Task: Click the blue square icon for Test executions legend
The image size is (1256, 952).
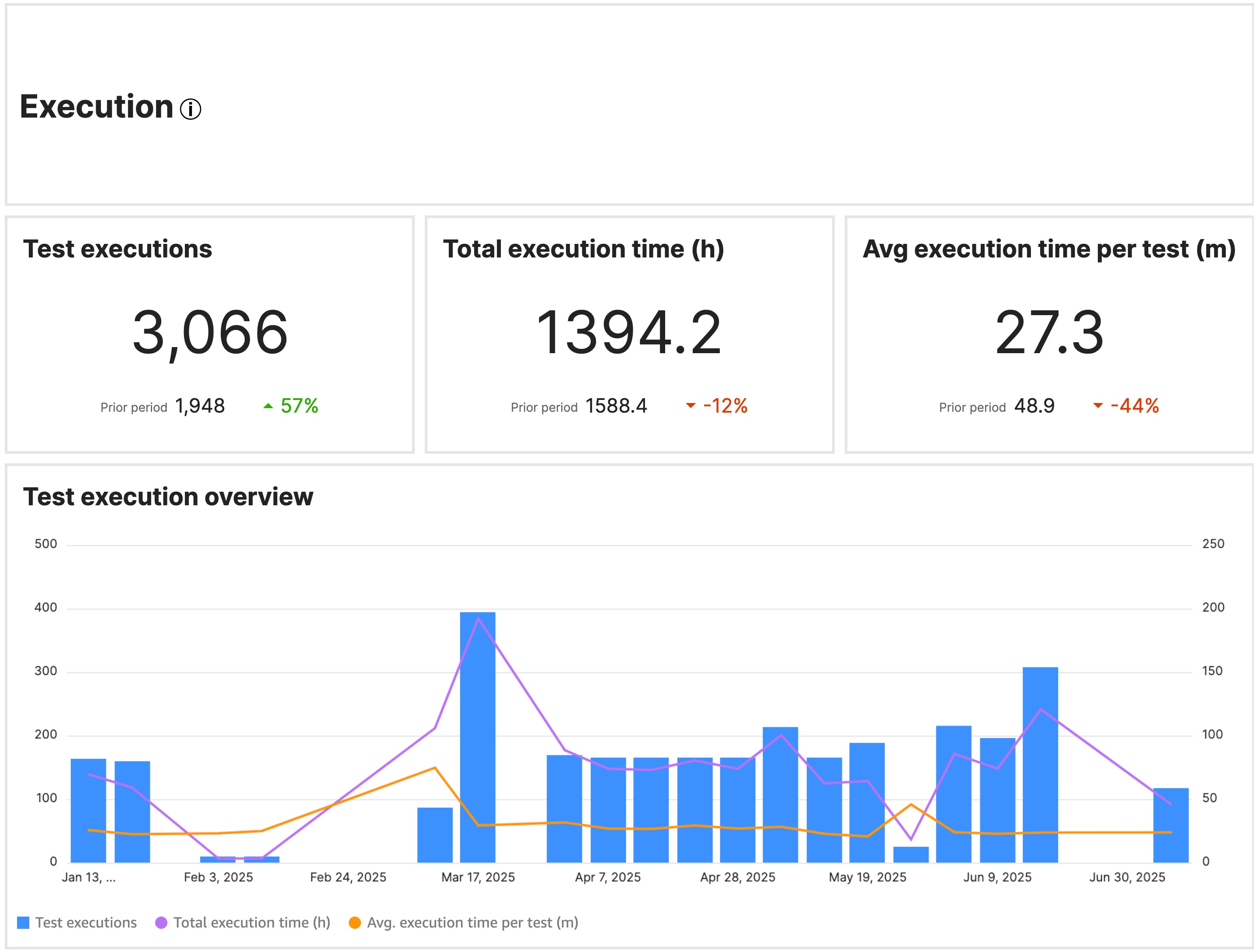Action: 23,922
